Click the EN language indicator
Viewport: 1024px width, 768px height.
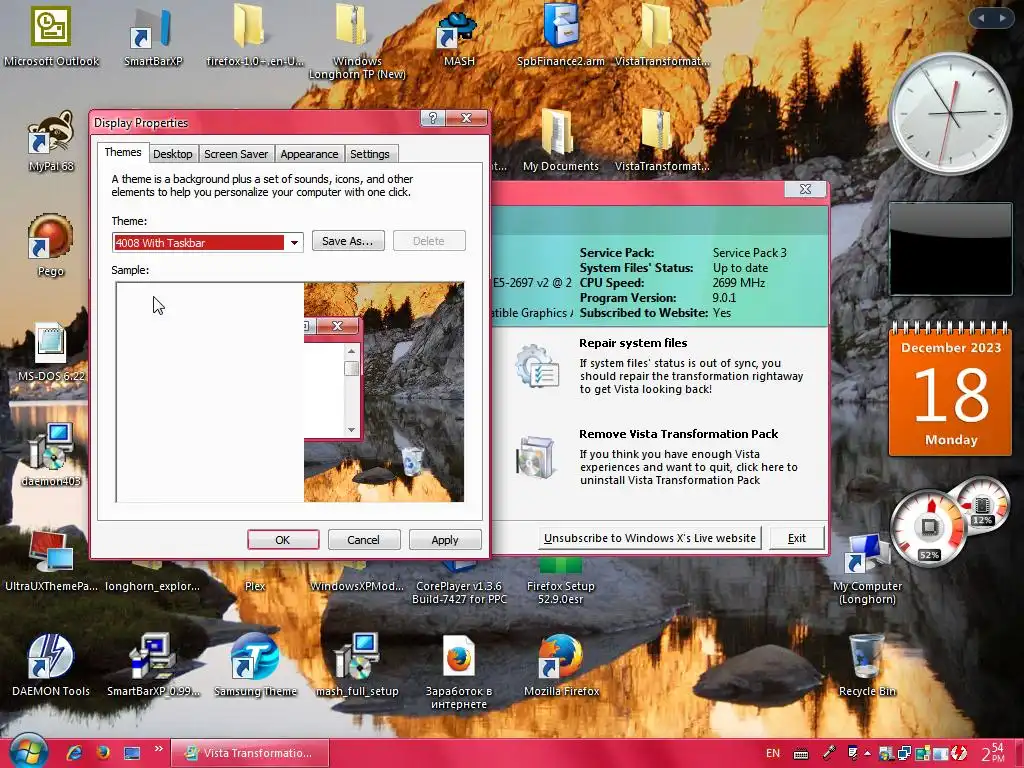(x=773, y=753)
